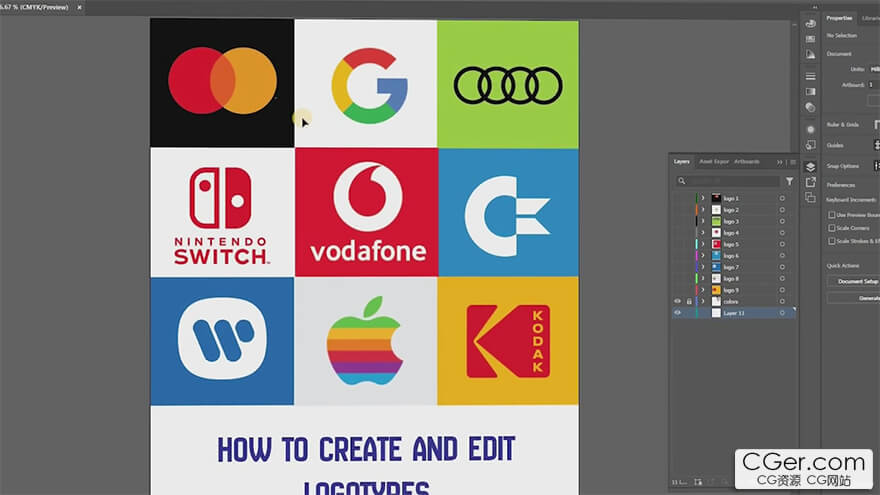This screenshot has width=880, height=495.
Task: Click the Vodafone logo on the artboard
Action: point(368,213)
